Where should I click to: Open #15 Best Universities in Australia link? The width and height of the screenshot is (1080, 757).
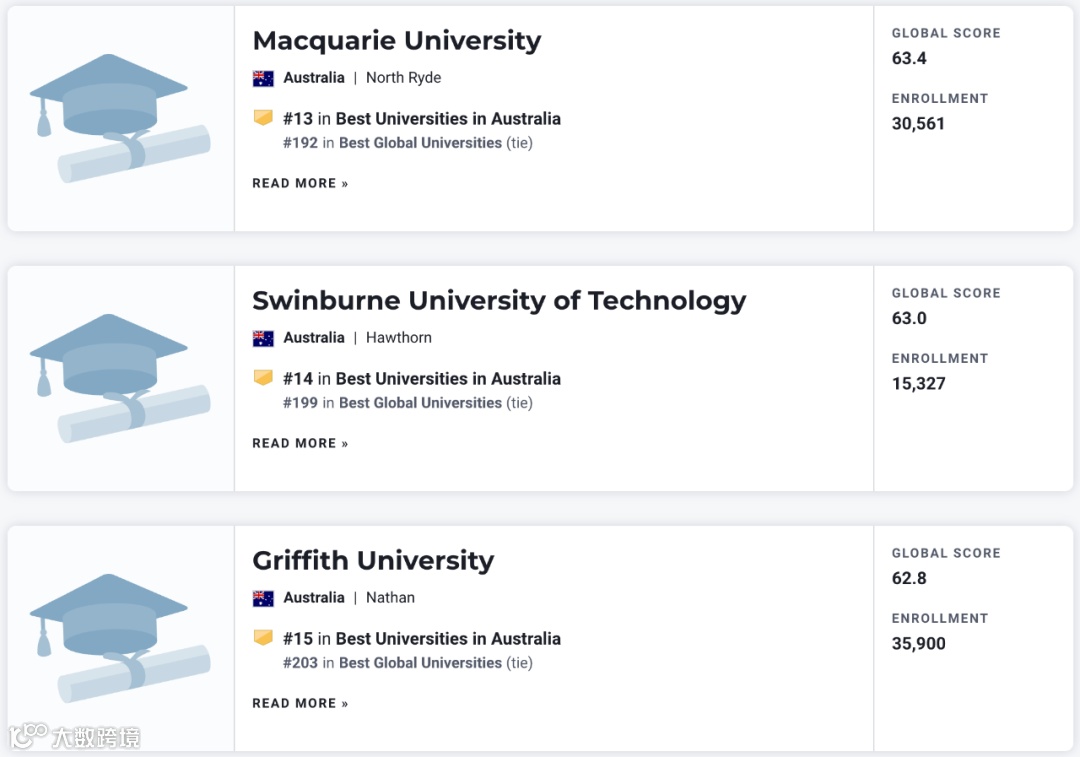pyautogui.click(x=448, y=639)
